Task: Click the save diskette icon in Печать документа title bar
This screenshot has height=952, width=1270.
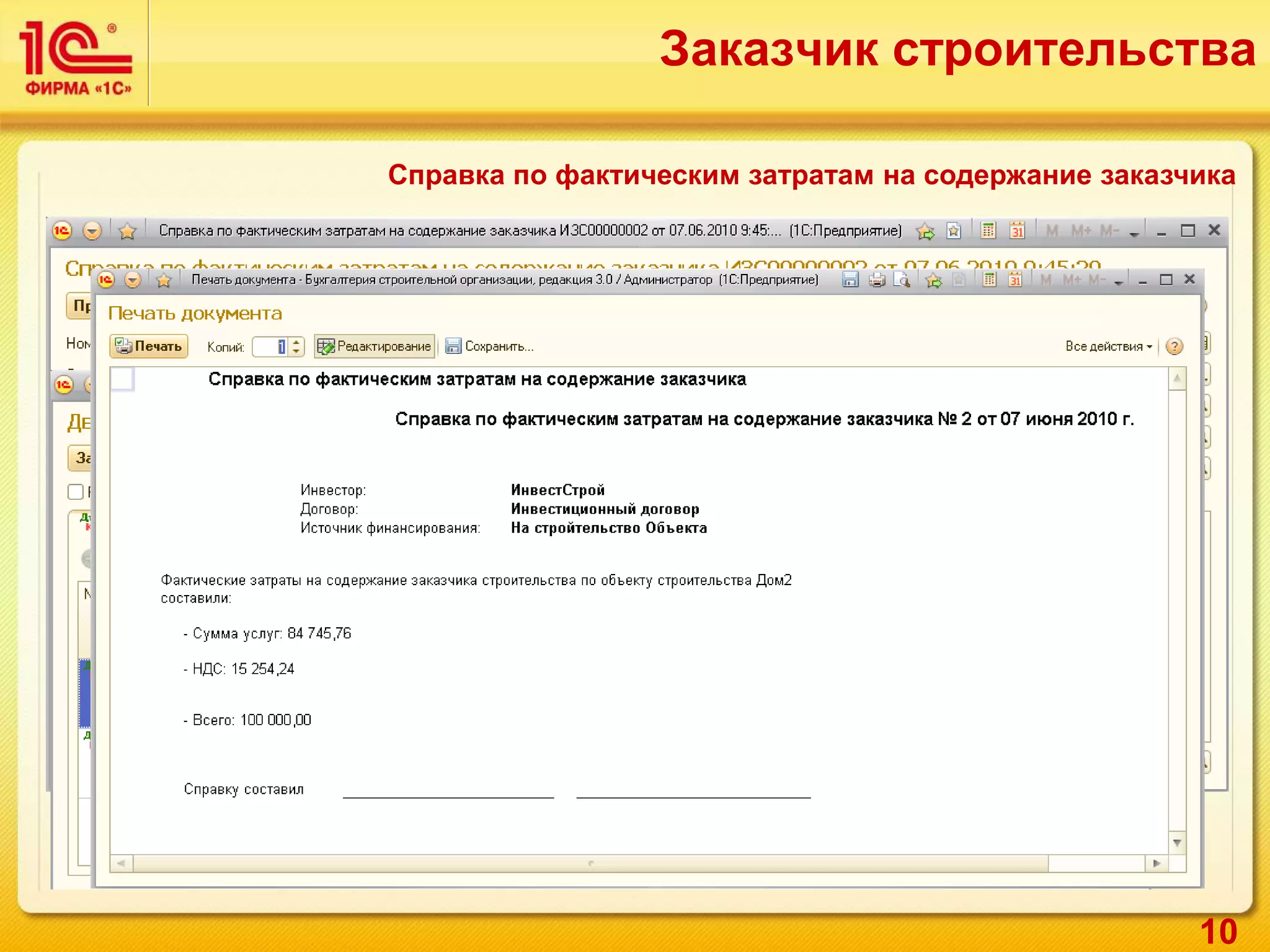Action: [851, 280]
